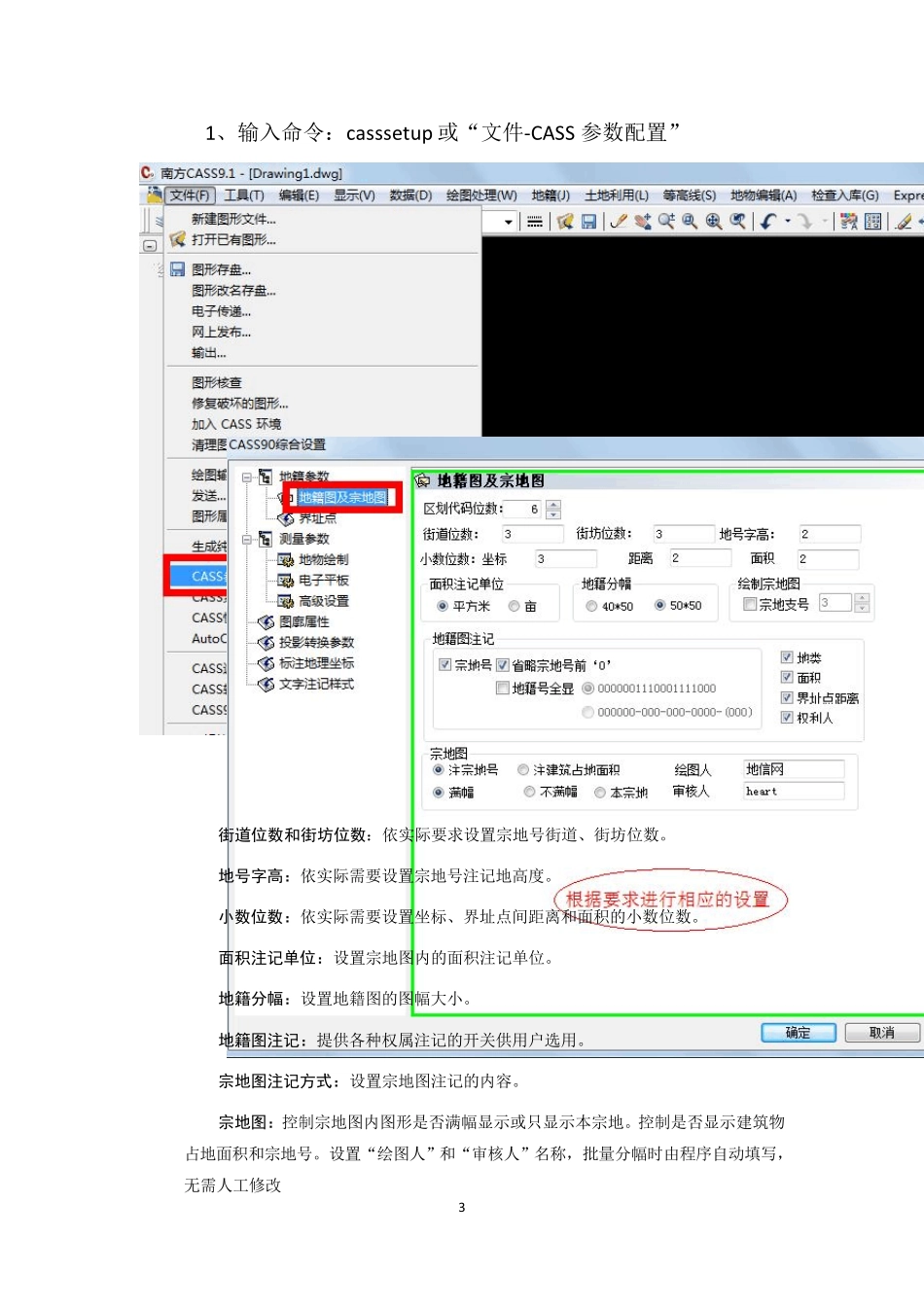Collapse the 测量参数 tree node
The height and width of the screenshot is (1308, 924).
(247, 539)
